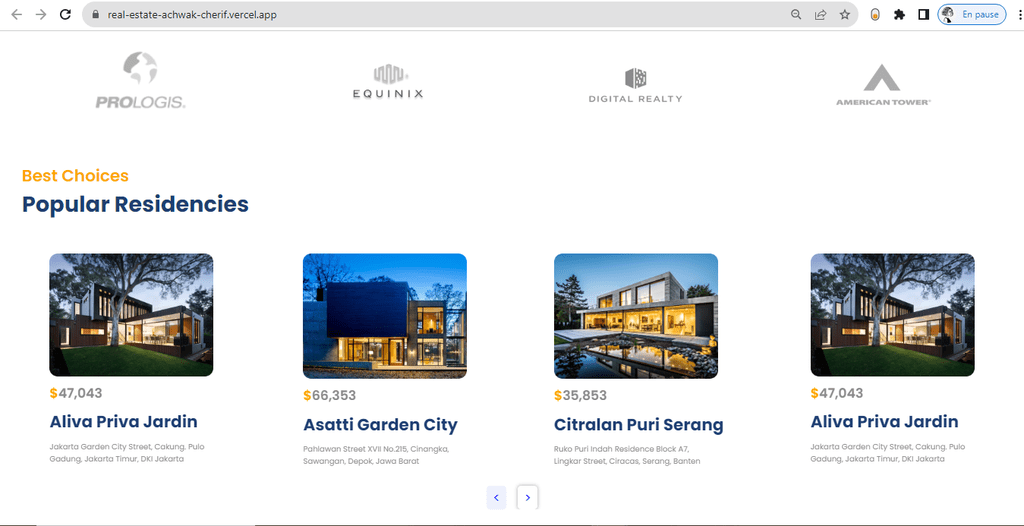The image size is (1024, 526).
Task: Open the Extensions puzzle menu
Action: (899, 14)
